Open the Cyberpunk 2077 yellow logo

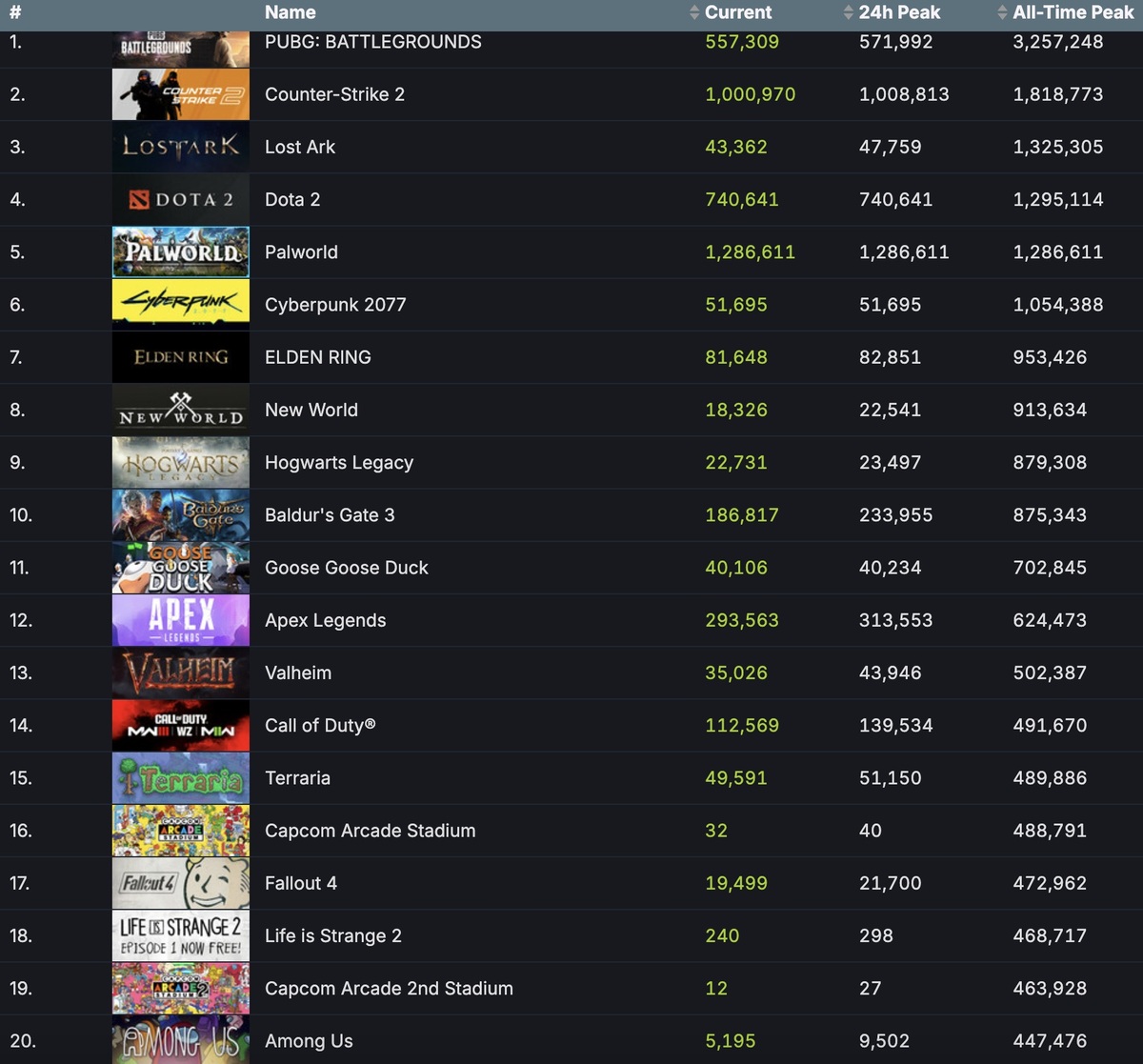tap(181, 305)
